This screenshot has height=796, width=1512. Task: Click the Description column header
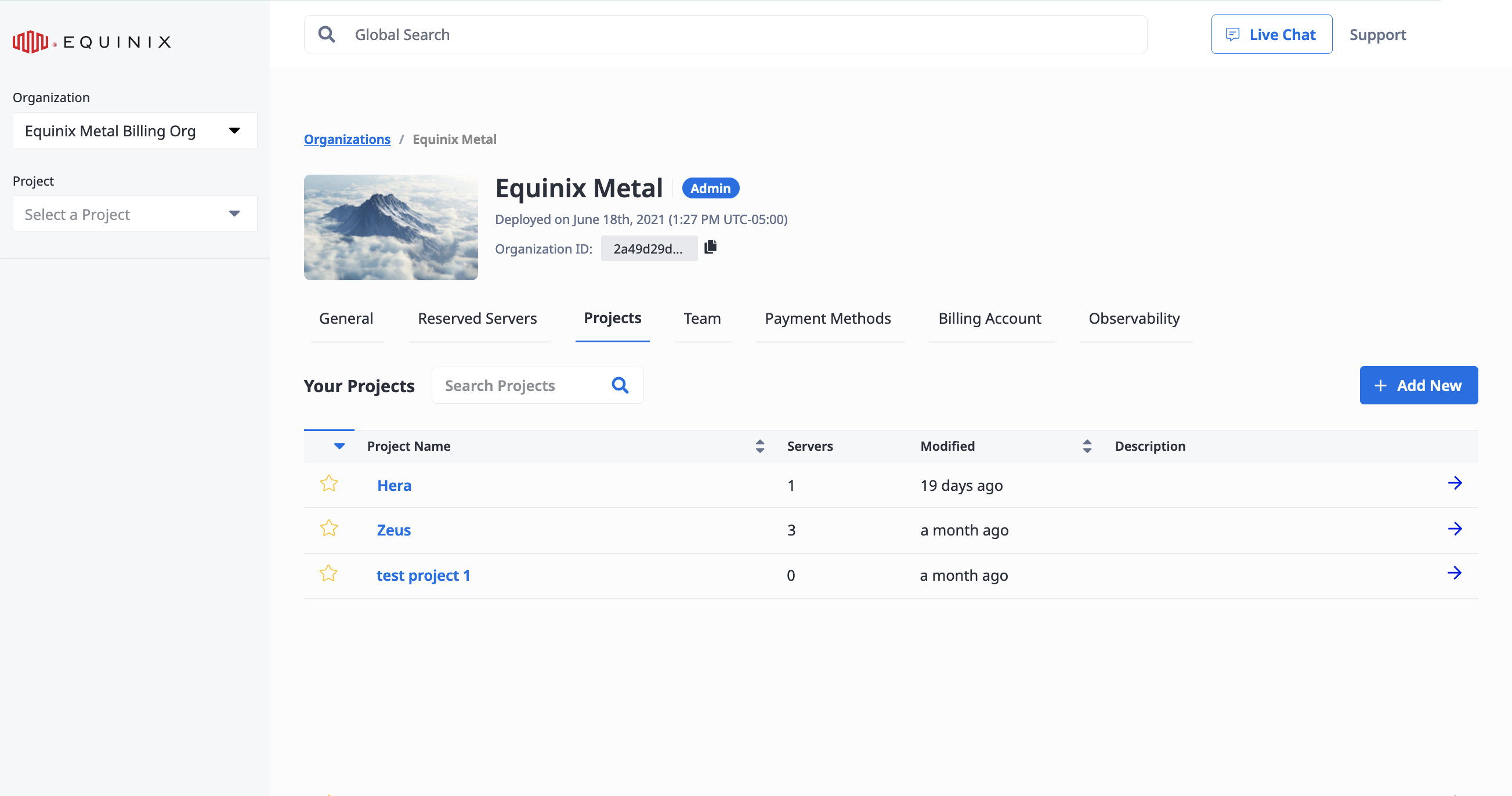click(1150, 446)
